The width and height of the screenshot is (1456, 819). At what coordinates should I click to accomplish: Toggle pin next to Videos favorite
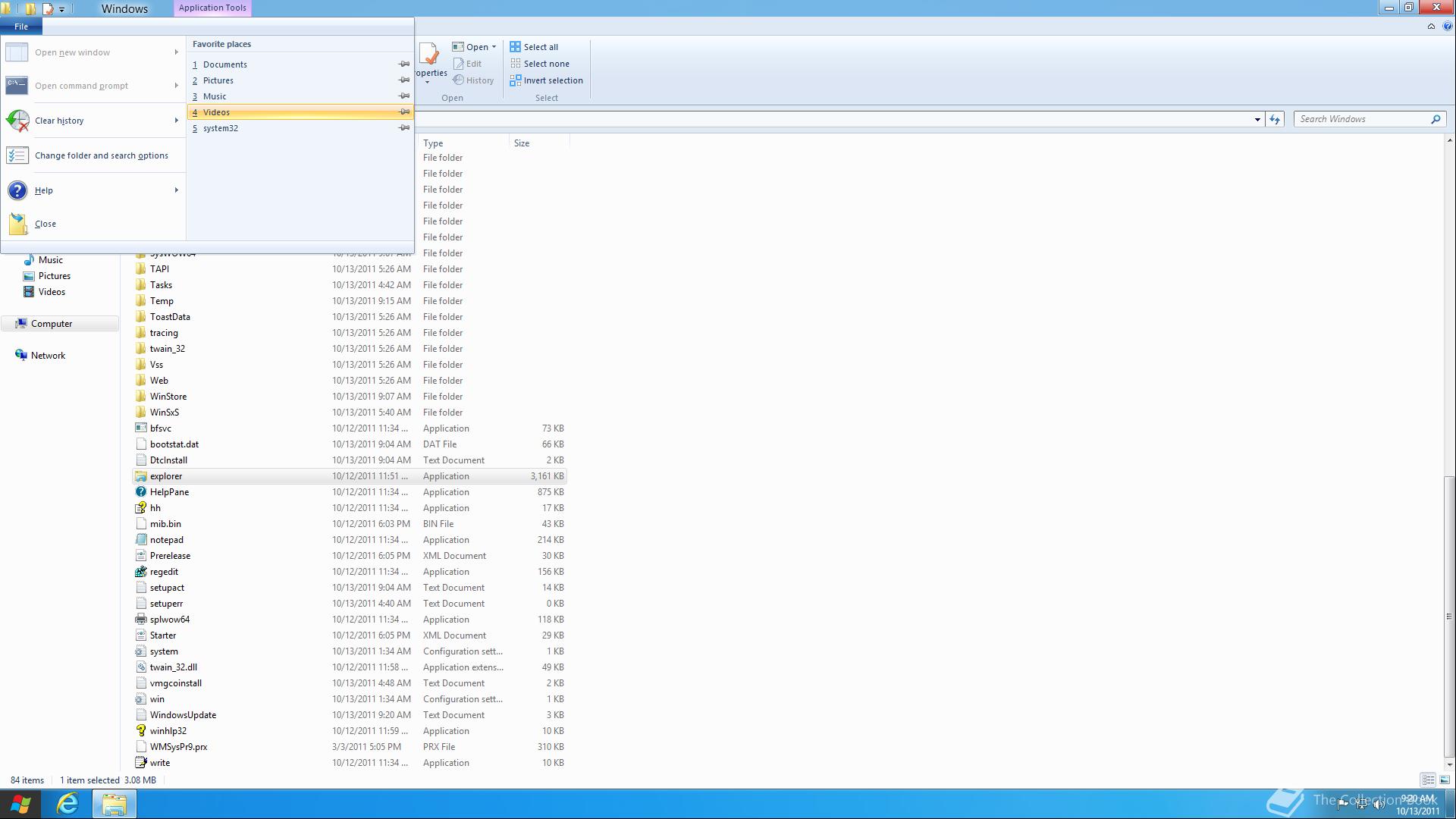(404, 112)
